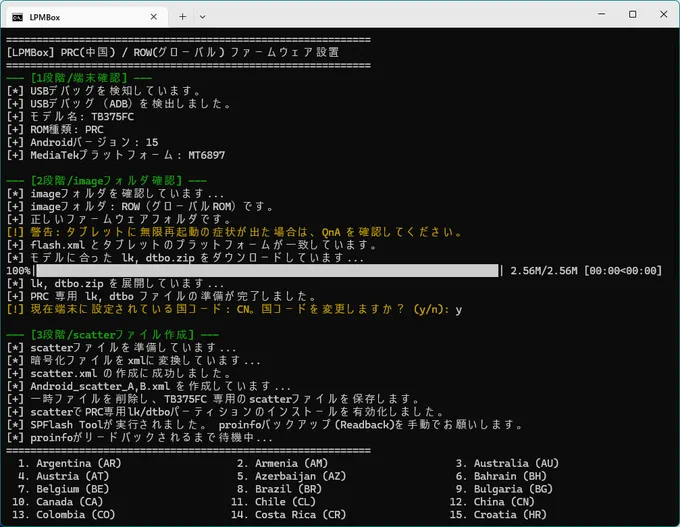Click the 'ROM種類: PRC' line

pos(55,130)
